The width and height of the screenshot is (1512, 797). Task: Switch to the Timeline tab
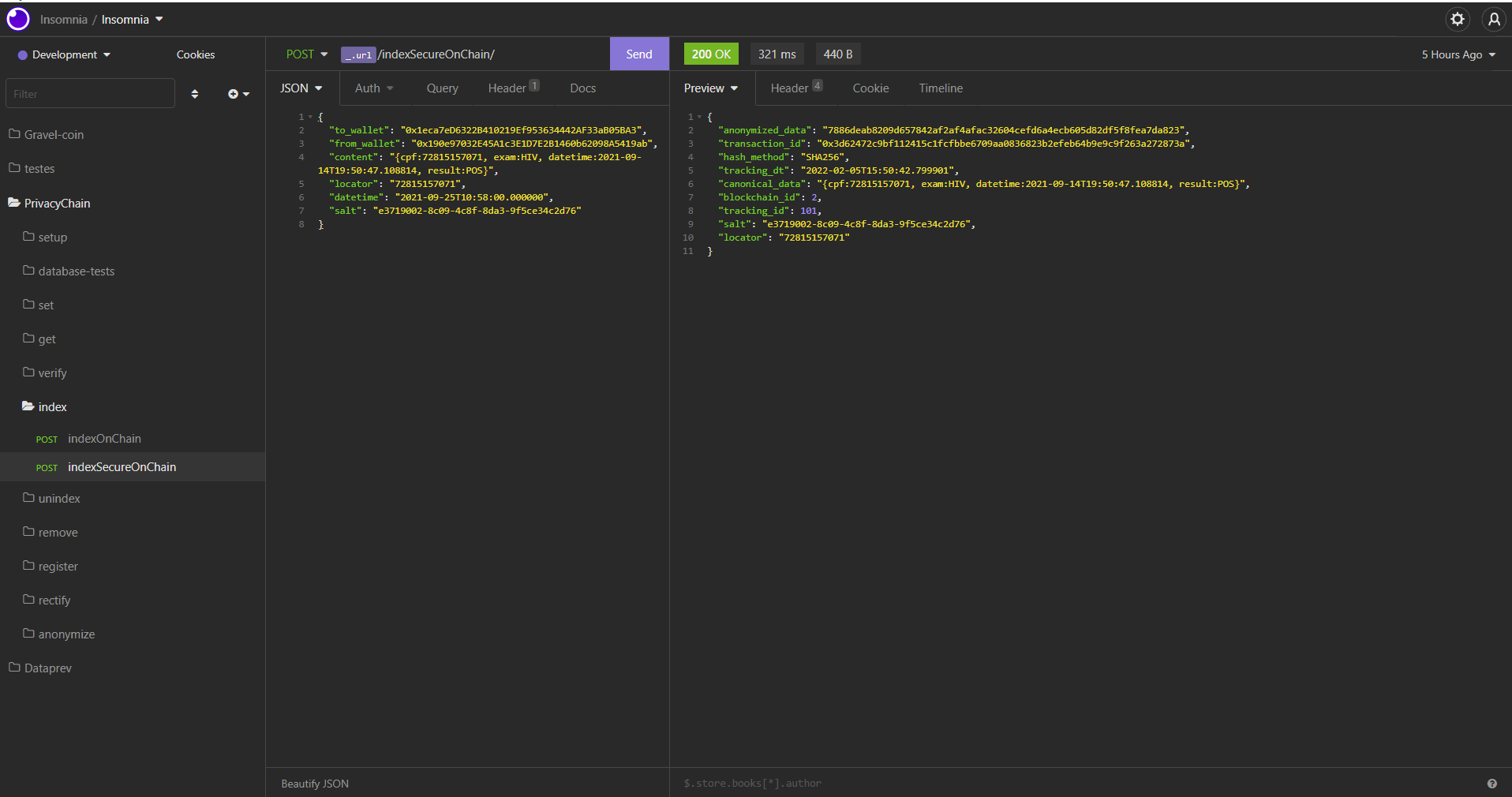(940, 88)
